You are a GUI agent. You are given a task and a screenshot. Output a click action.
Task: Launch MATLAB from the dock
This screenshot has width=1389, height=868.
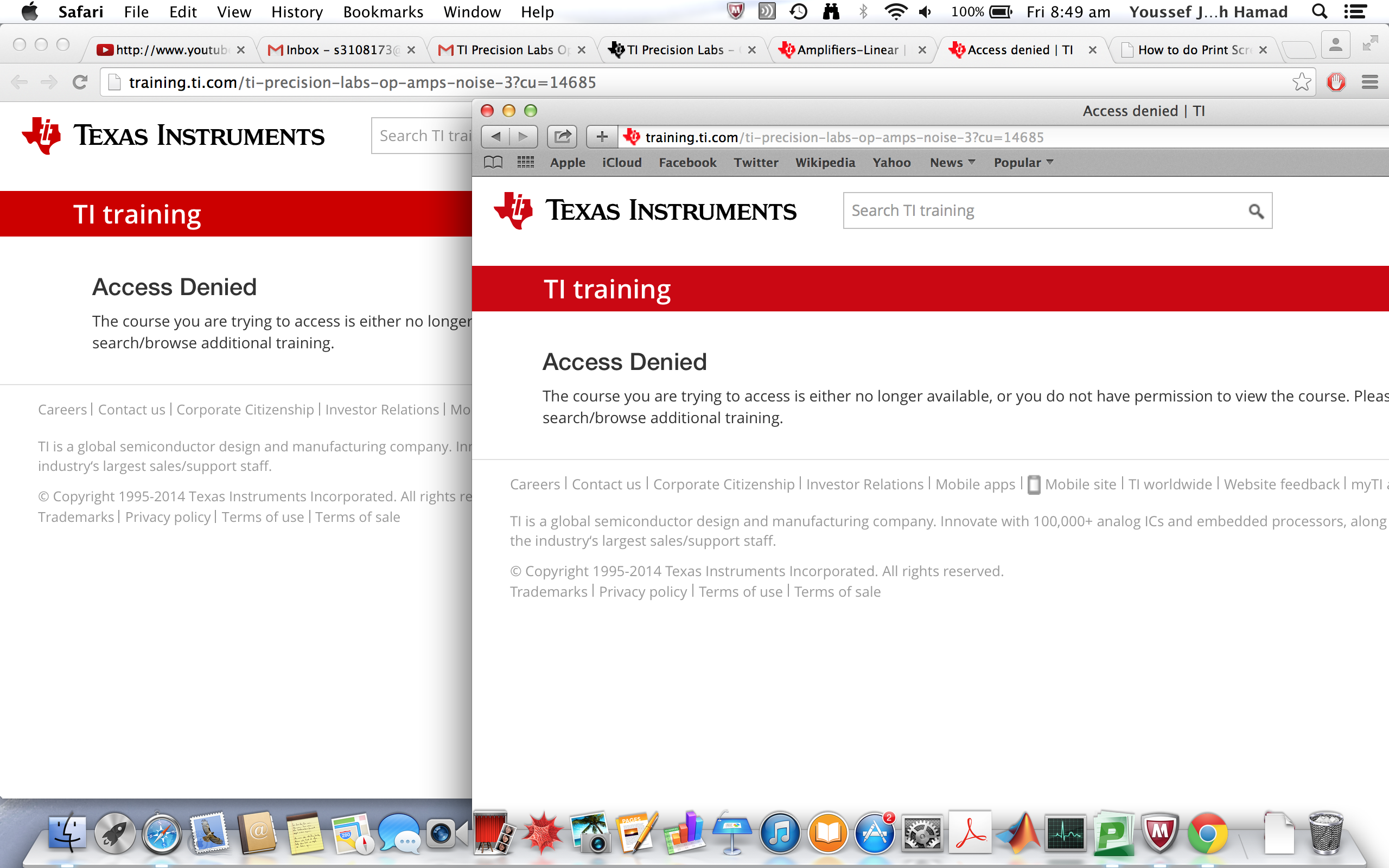(x=1018, y=834)
